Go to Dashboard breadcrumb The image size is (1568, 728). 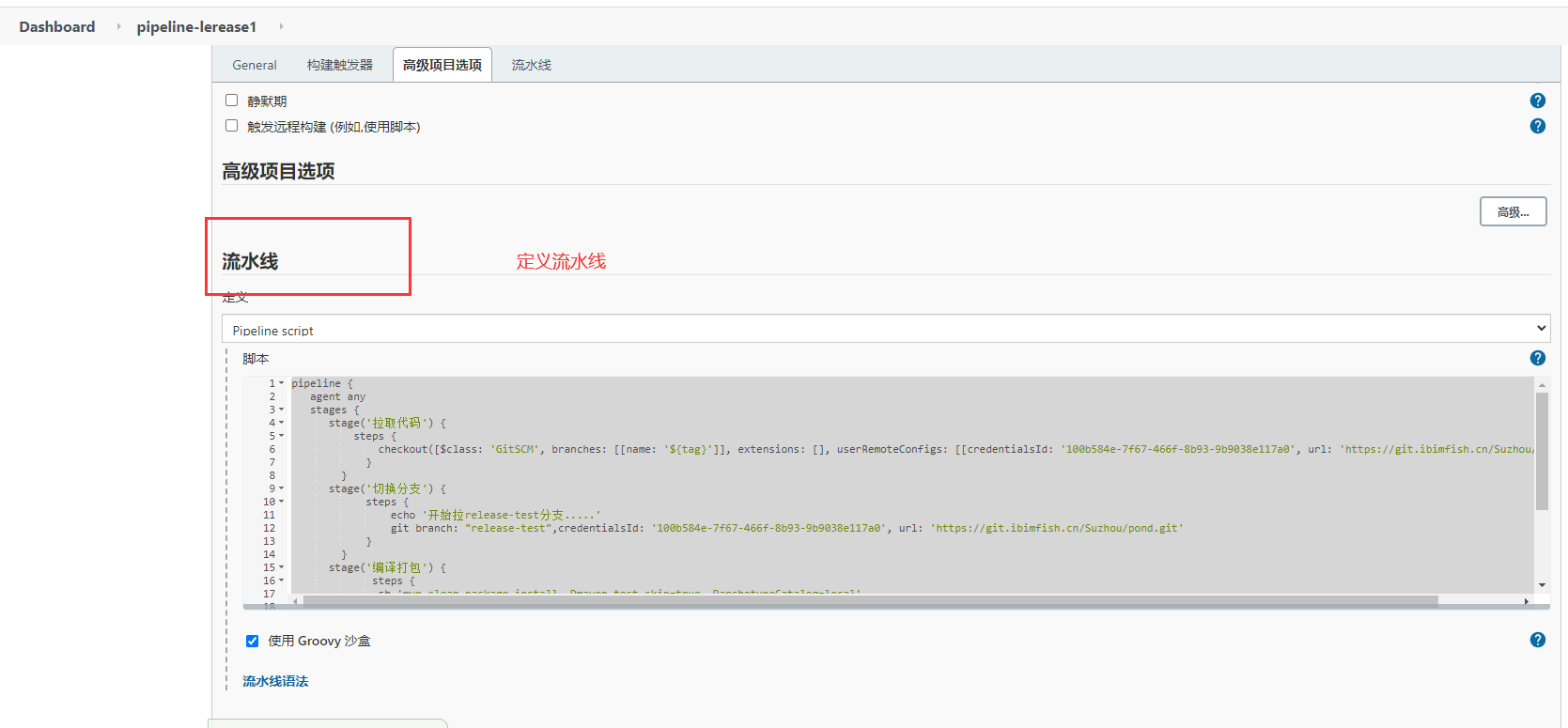coord(57,26)
